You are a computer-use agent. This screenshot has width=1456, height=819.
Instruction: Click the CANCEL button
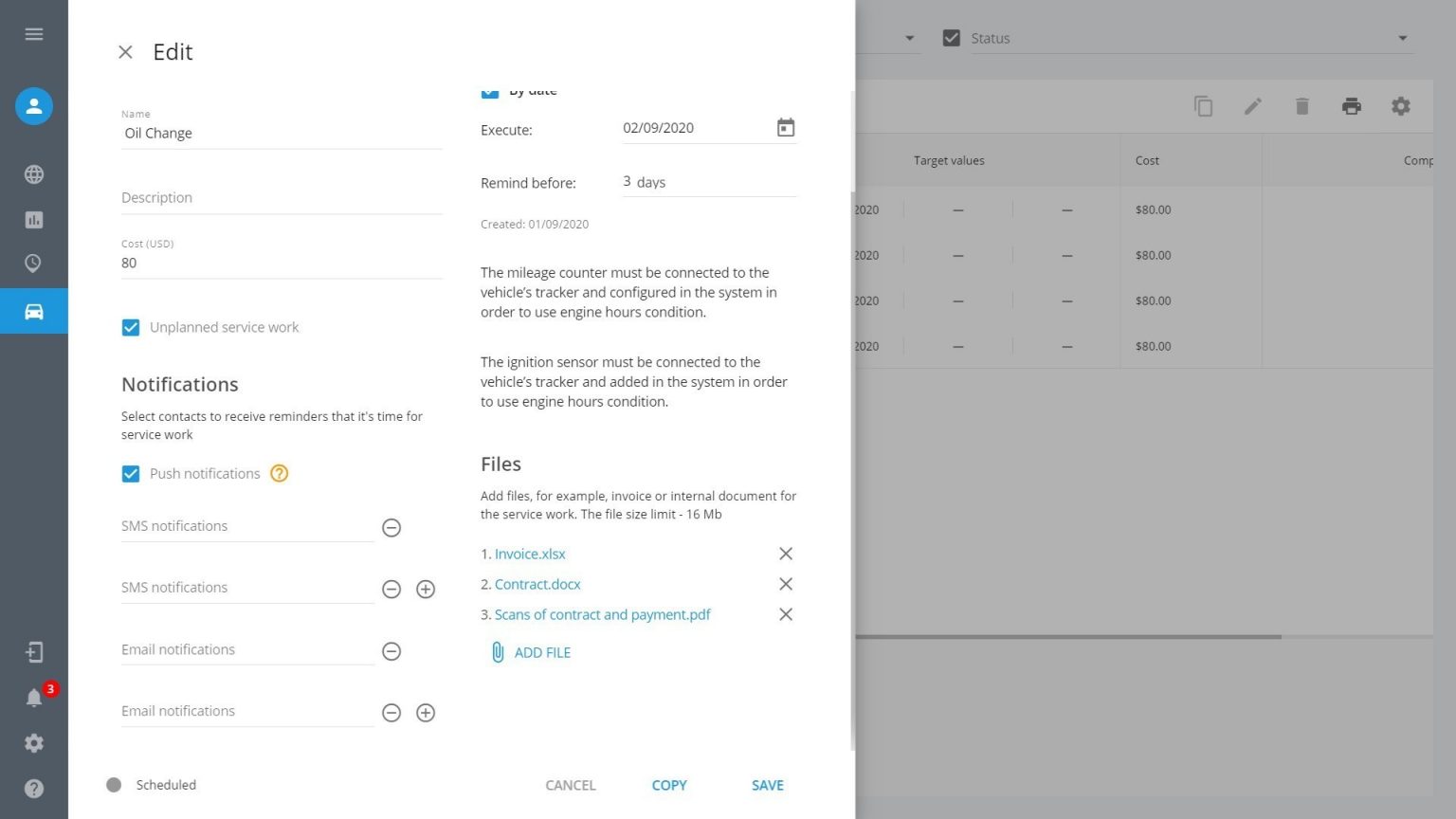[571, 785]
